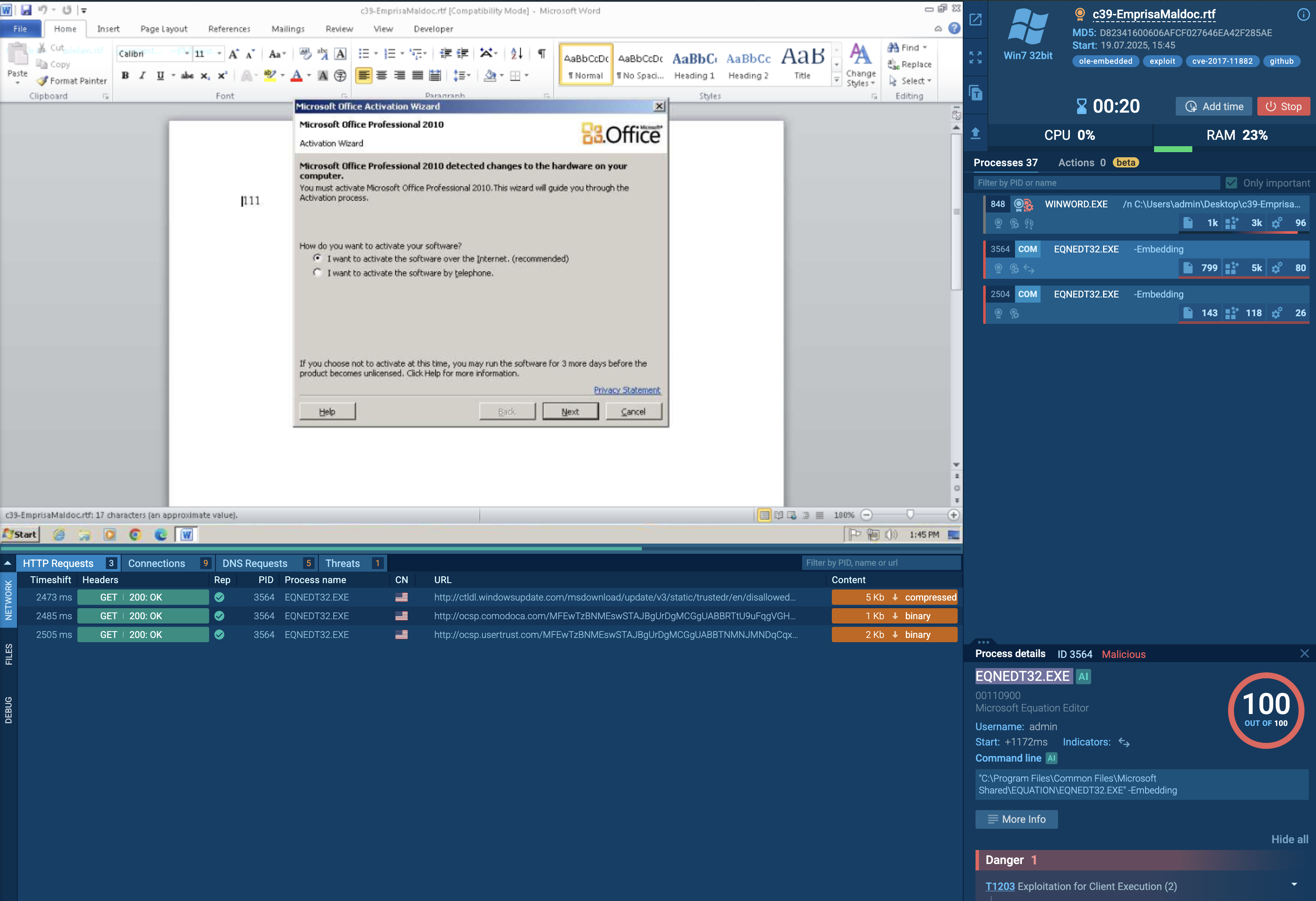The height and width of the screenshot is (901, 1316).
Task: Click the Format Painter icon
Action: click(43, 81)
